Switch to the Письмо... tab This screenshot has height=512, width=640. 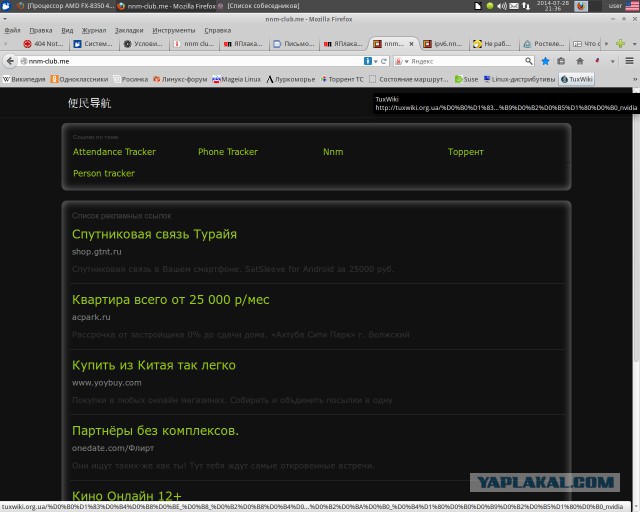[x=294, y=44]
